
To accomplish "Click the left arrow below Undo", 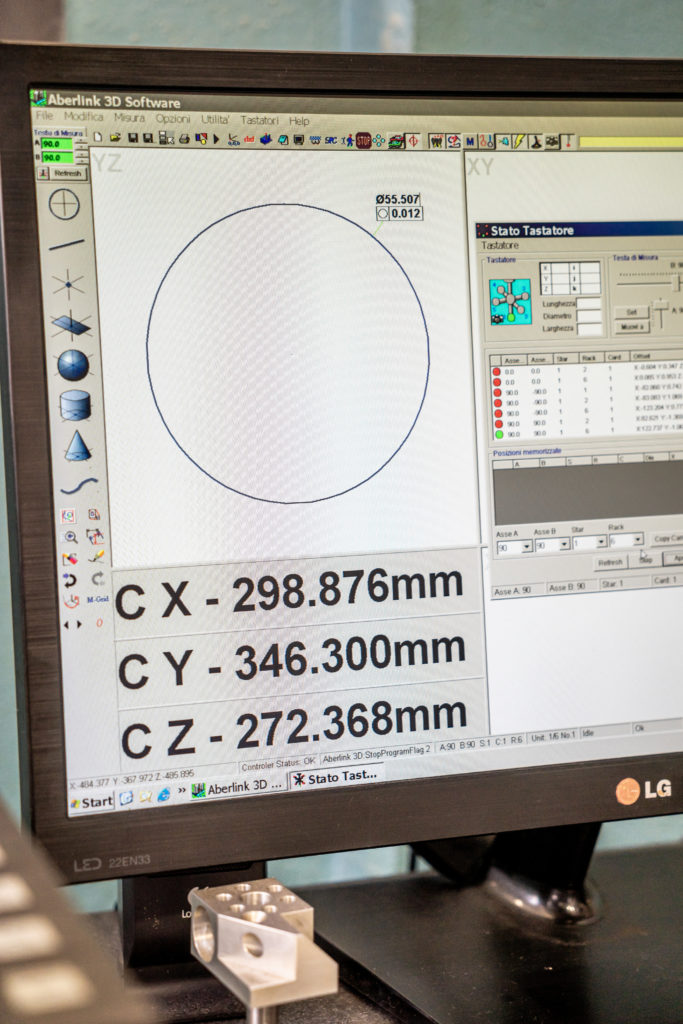I will (65, 625).
